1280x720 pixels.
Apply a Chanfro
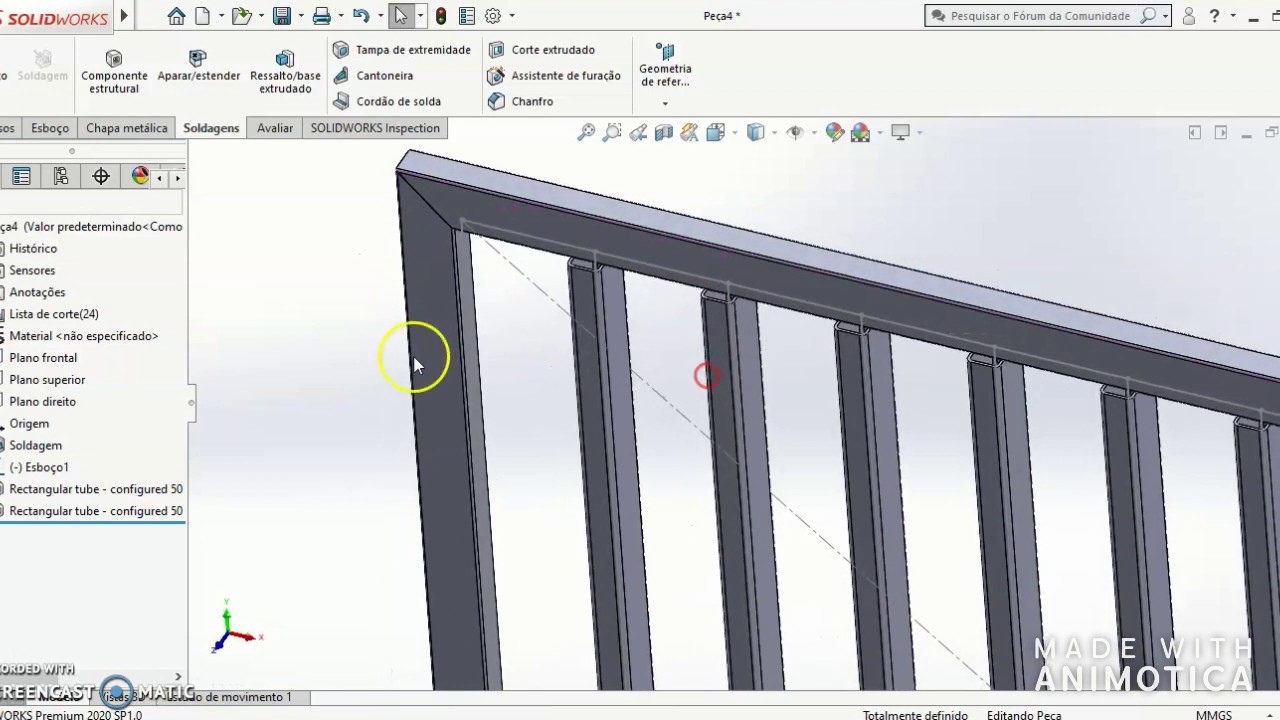pos(520,101)
